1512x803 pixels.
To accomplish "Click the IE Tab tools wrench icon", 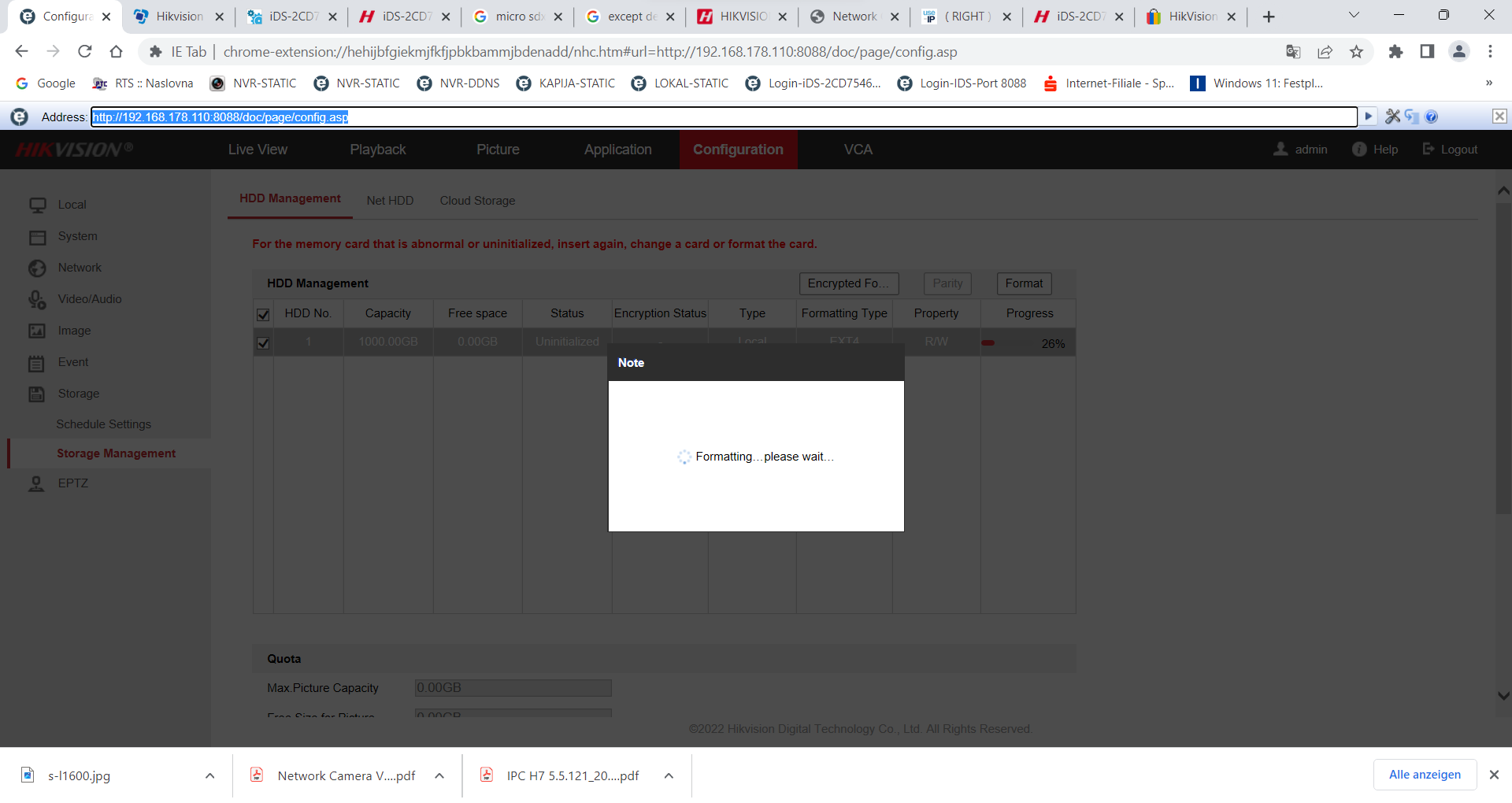I will pyautogui.click(x=1392, y=117).
